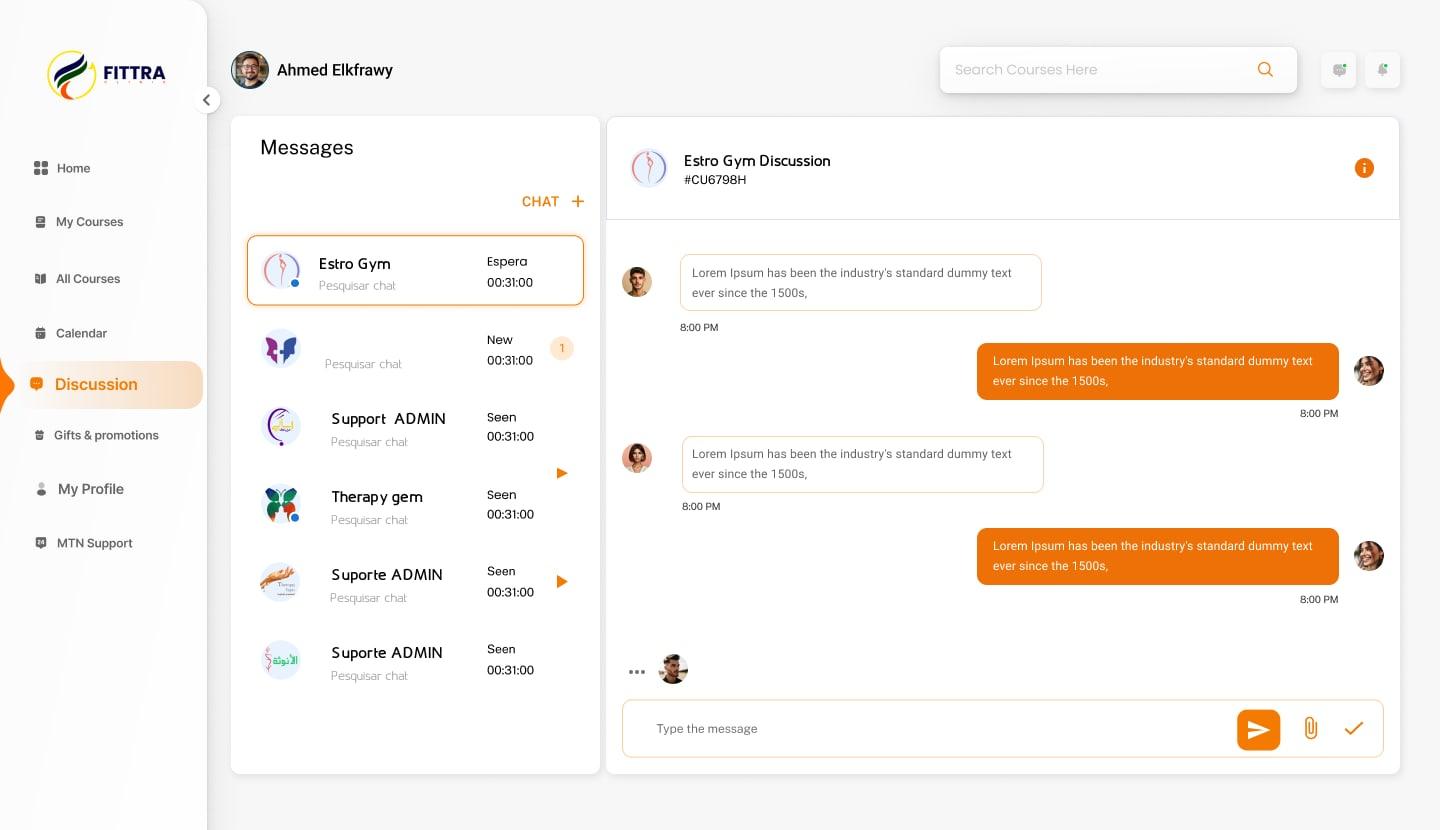Click the CHAT label to start chat
Screen dimensions: 1440x830
[540, 202]
